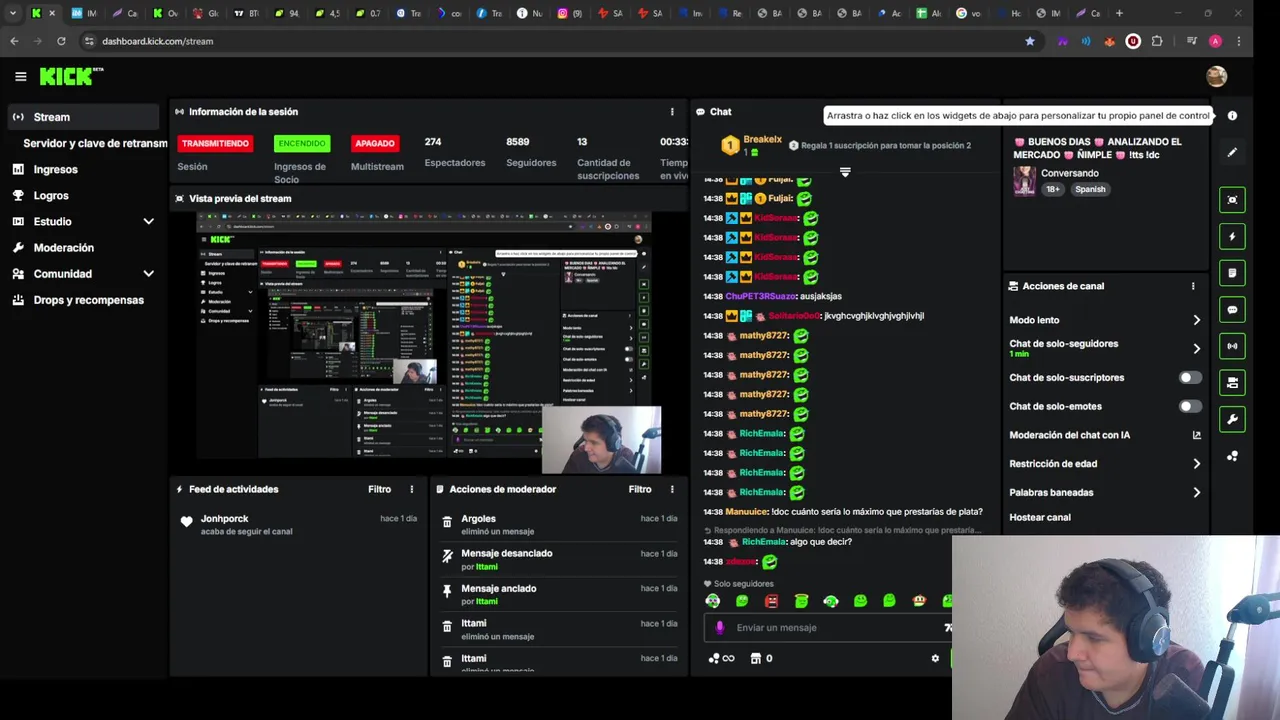
Task: Open Filtro in Feed de actividades
Action: coord(379,489)
